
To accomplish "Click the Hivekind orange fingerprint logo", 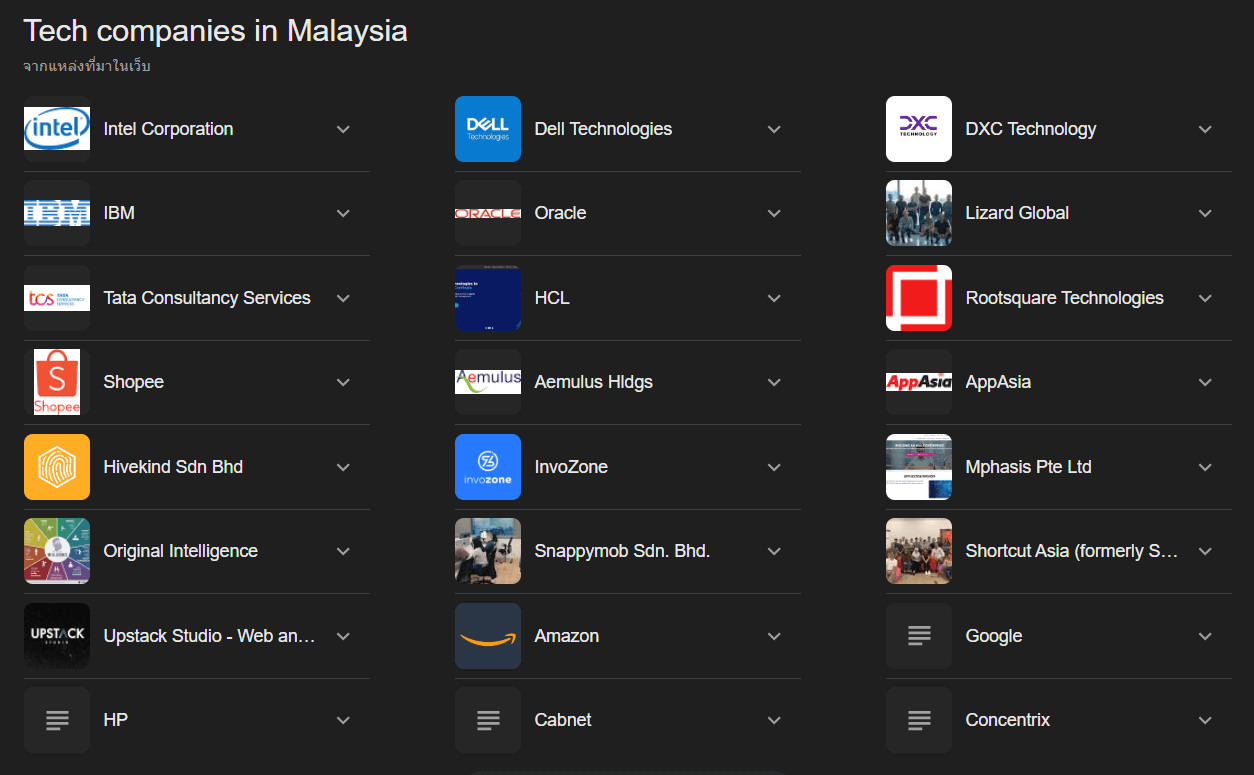I will [57, 467].
